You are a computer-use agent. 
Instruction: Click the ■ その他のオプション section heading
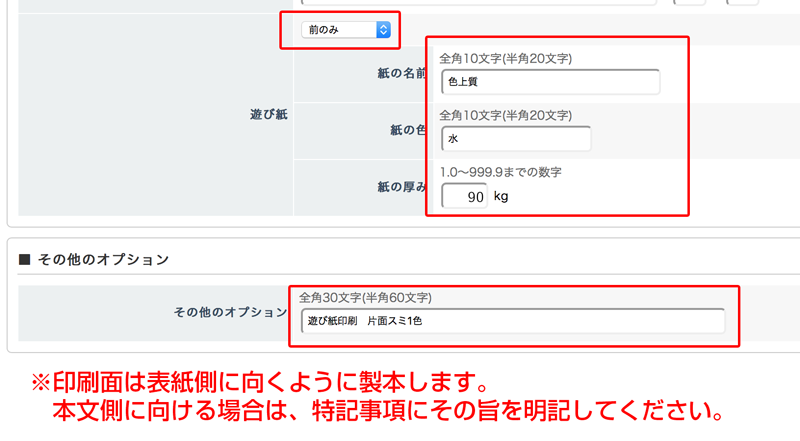coord(94,259)
